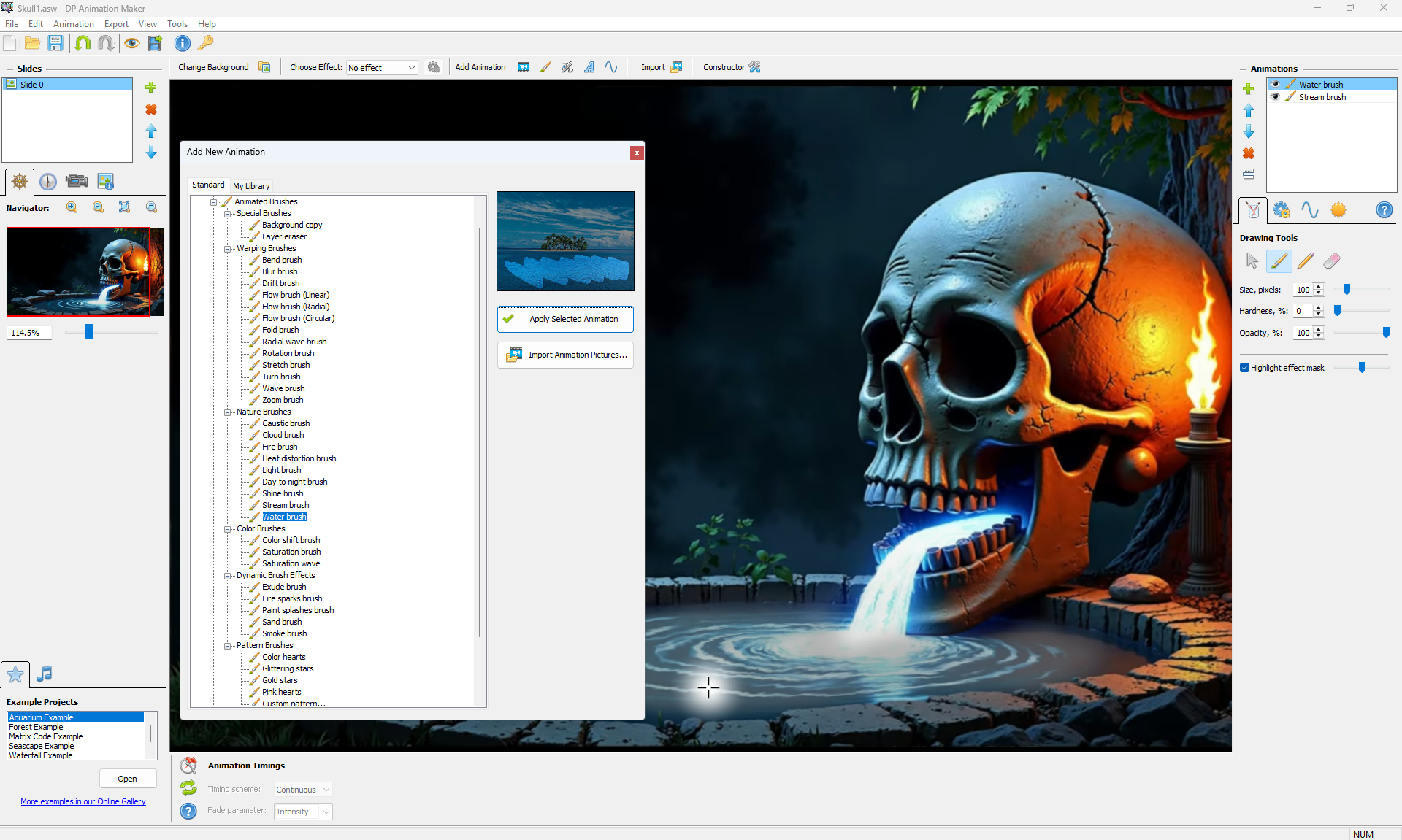Image resolution: width=1402 pixels, height=840 pixels.
Task: Switch to the My Library tab
Action: pyautogui.click(x=251, y=186)
